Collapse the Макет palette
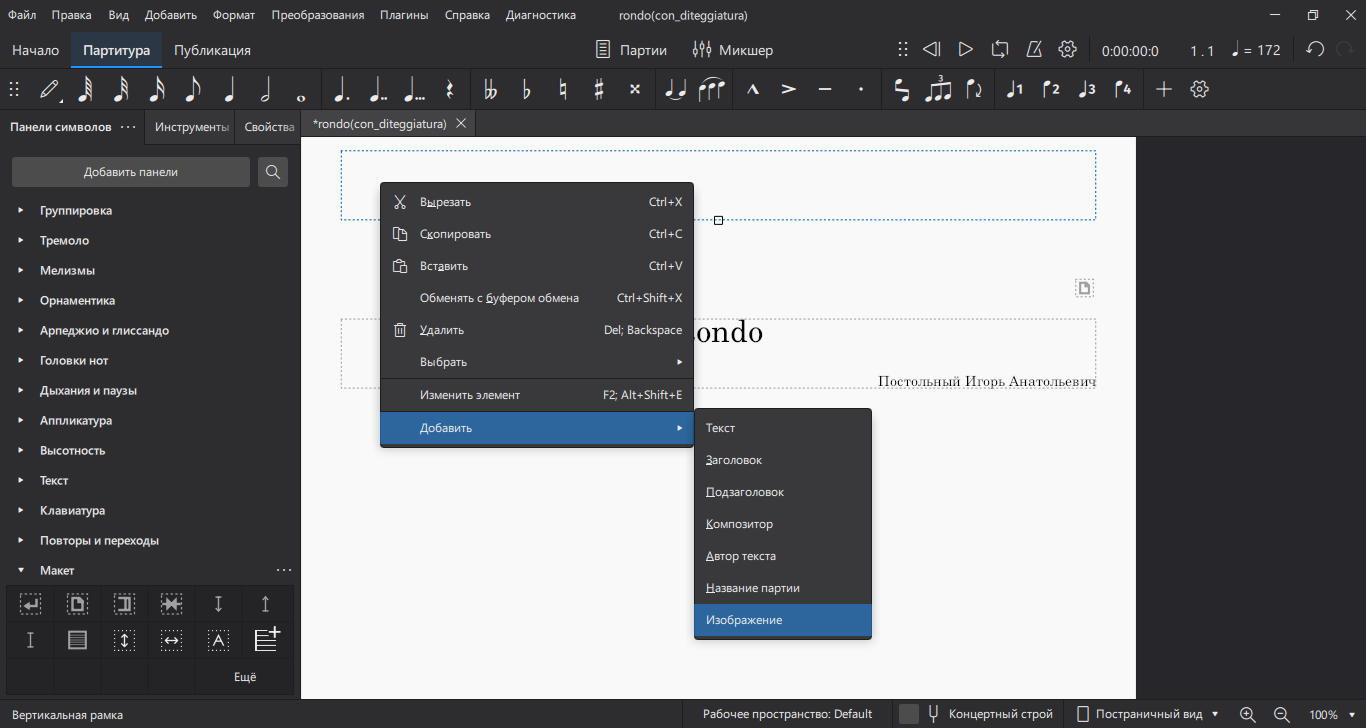 click(x=21, y=571)
